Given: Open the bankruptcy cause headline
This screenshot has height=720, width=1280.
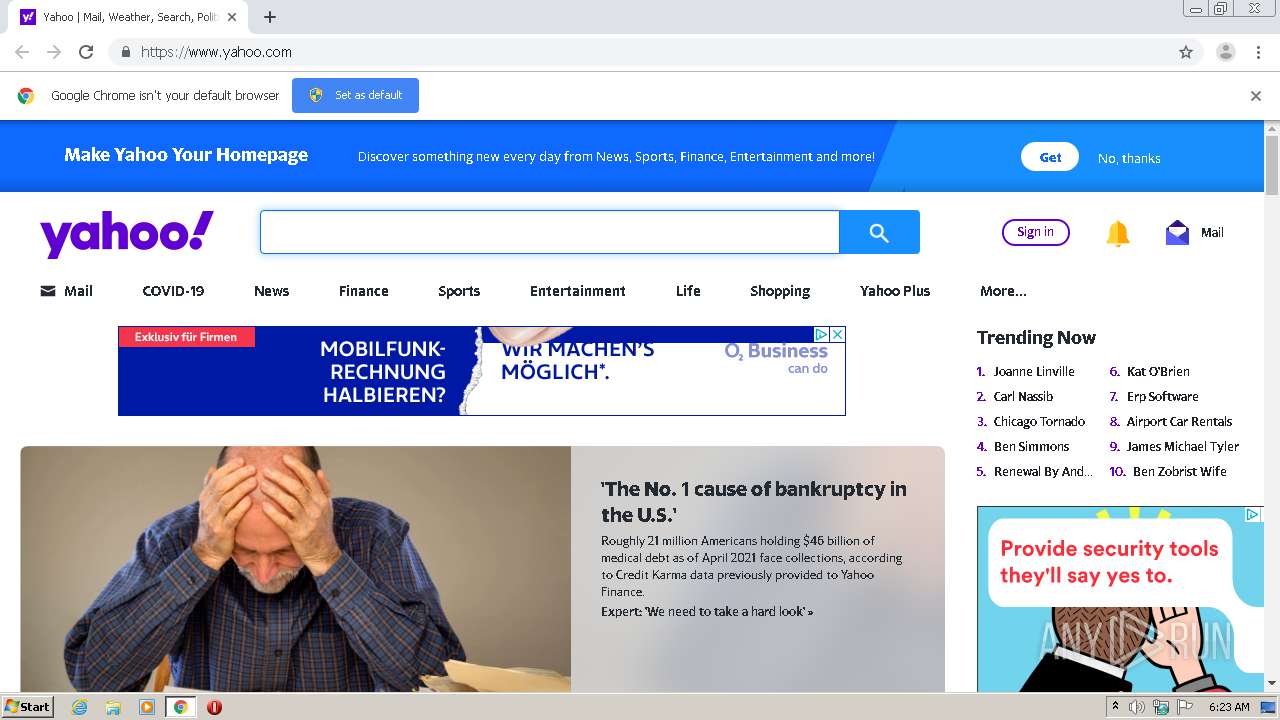Looking at the screenshot, I should [754, 502].
